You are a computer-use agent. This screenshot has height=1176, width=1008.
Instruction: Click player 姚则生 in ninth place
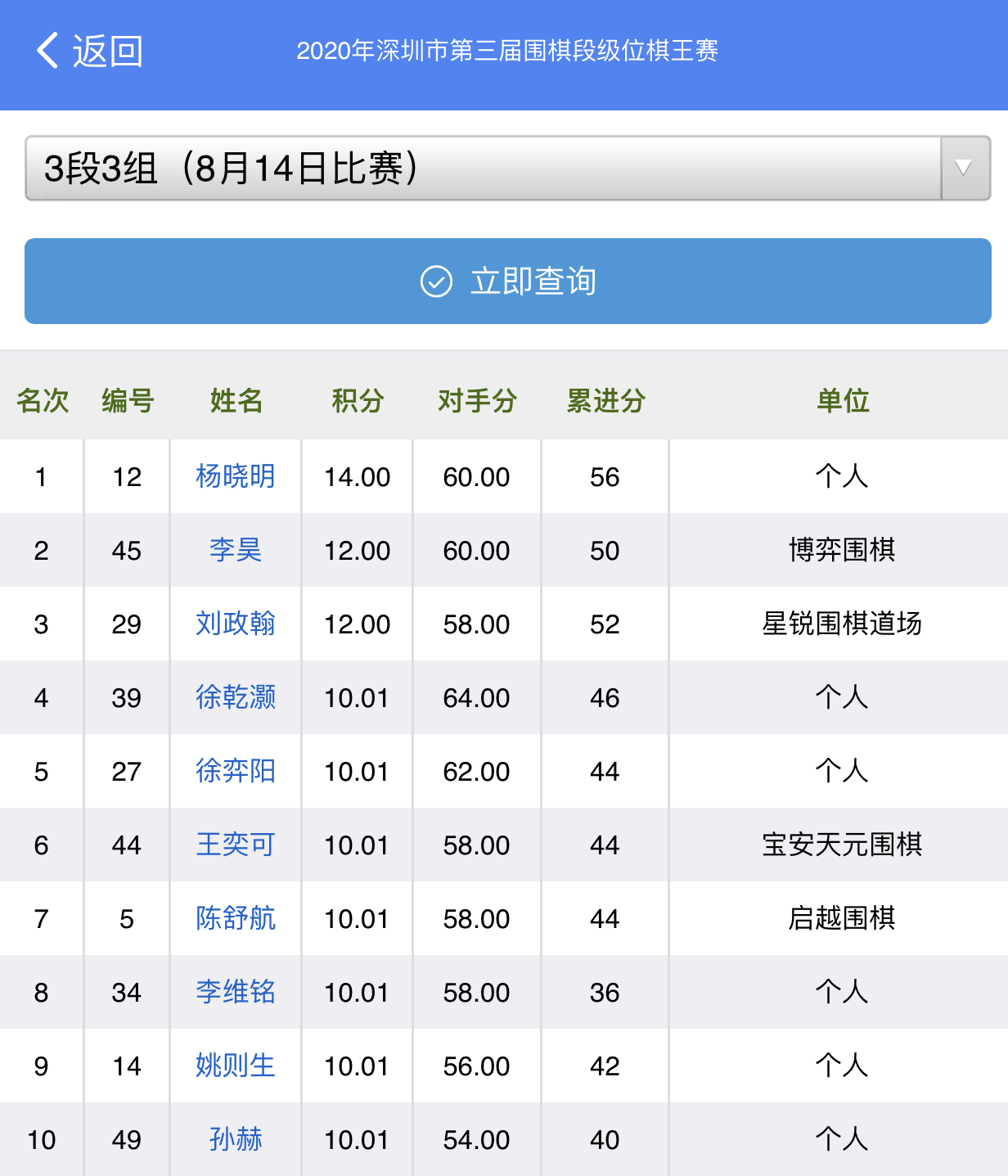pyautogui.click(x=235, y=1066)
